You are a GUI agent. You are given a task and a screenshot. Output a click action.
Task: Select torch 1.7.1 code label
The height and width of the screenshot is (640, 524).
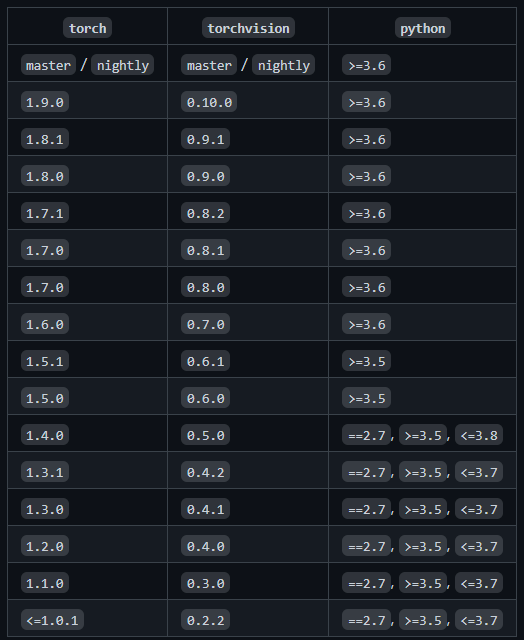pyautogui.click(x=45, y=213)
